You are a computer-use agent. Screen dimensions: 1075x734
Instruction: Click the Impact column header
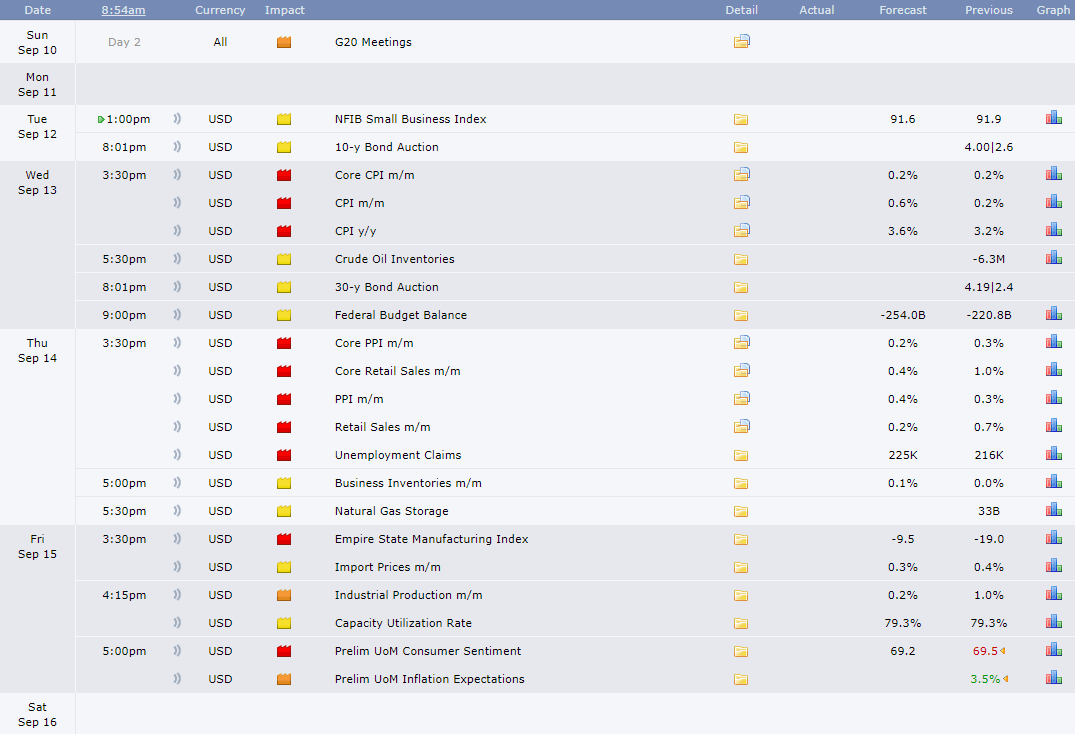point(285,10)
